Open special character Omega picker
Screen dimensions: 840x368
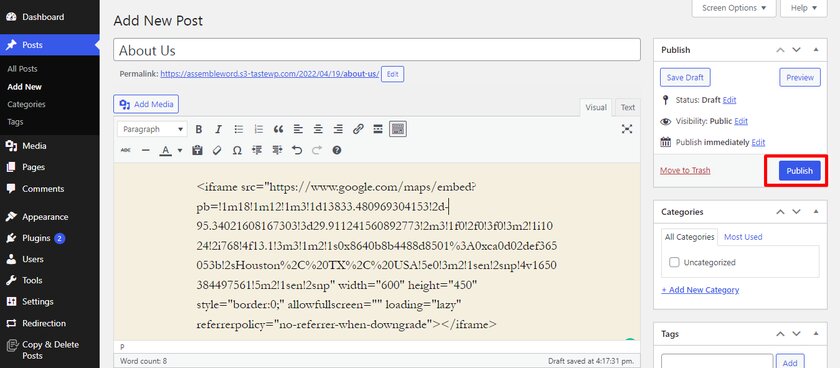237,151
